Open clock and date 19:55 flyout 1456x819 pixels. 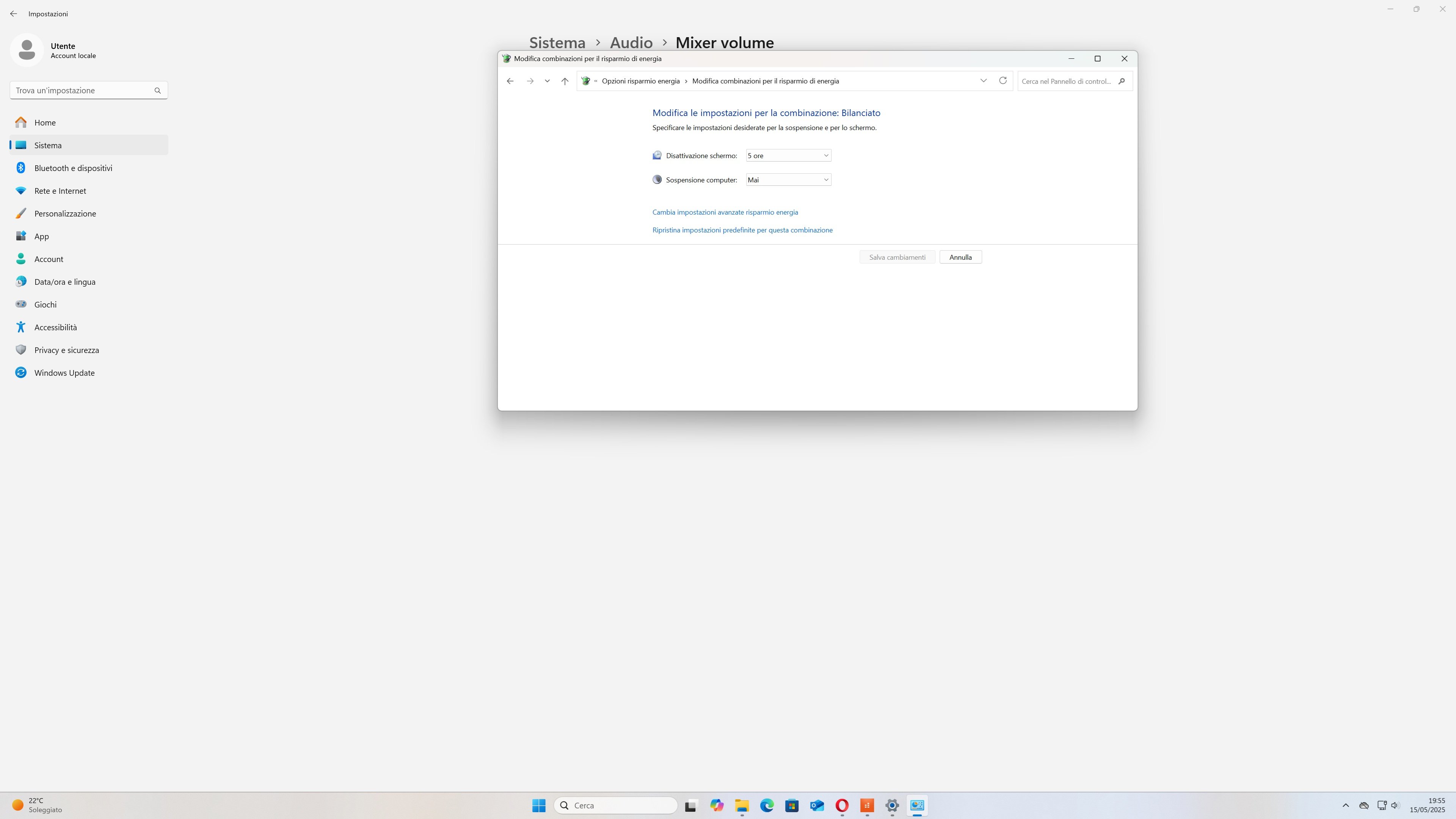pyautogui.click(x=1427, y=805)
